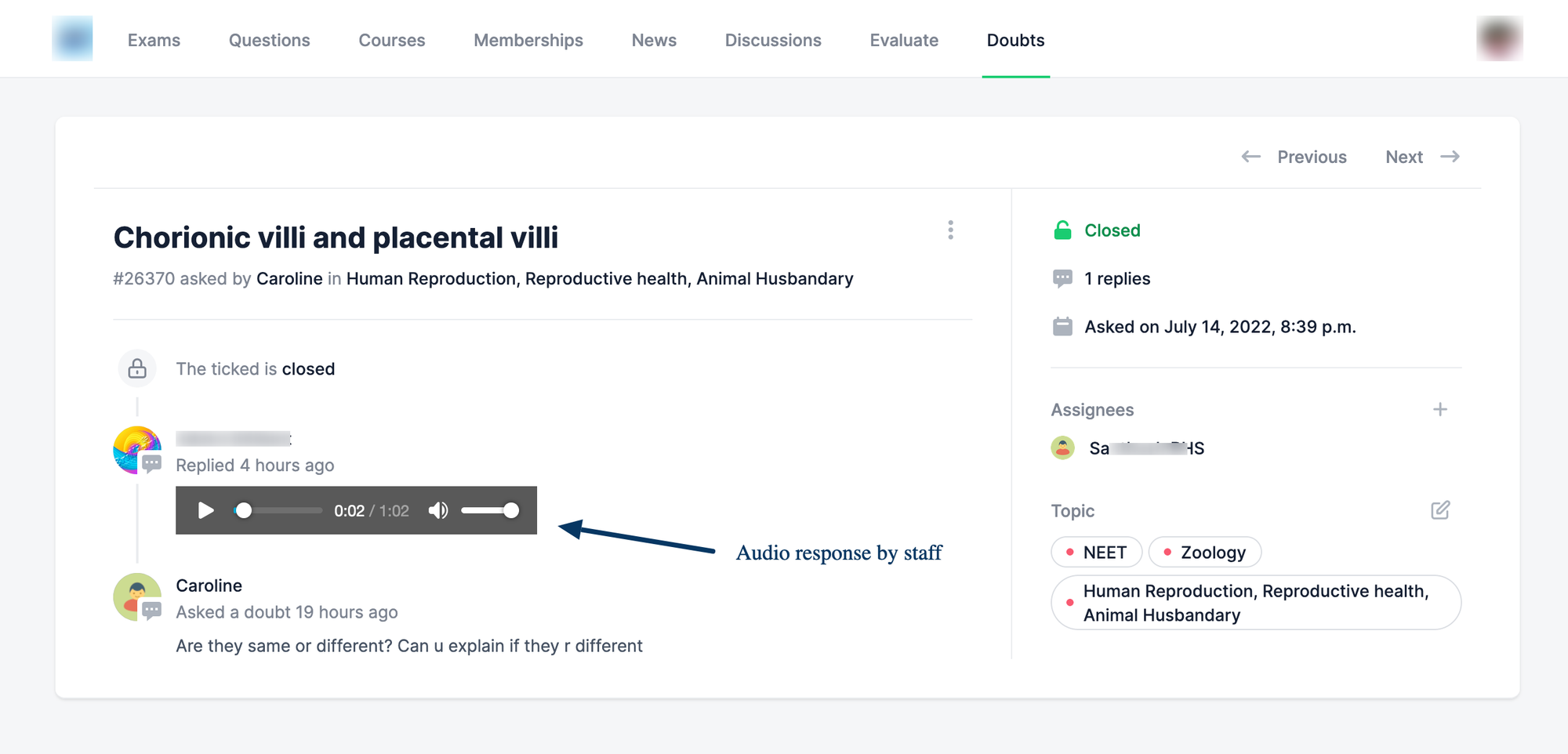Click 'Asked on July 14, 2022, 8:39 p.m.'

[x=1220, y=327]
